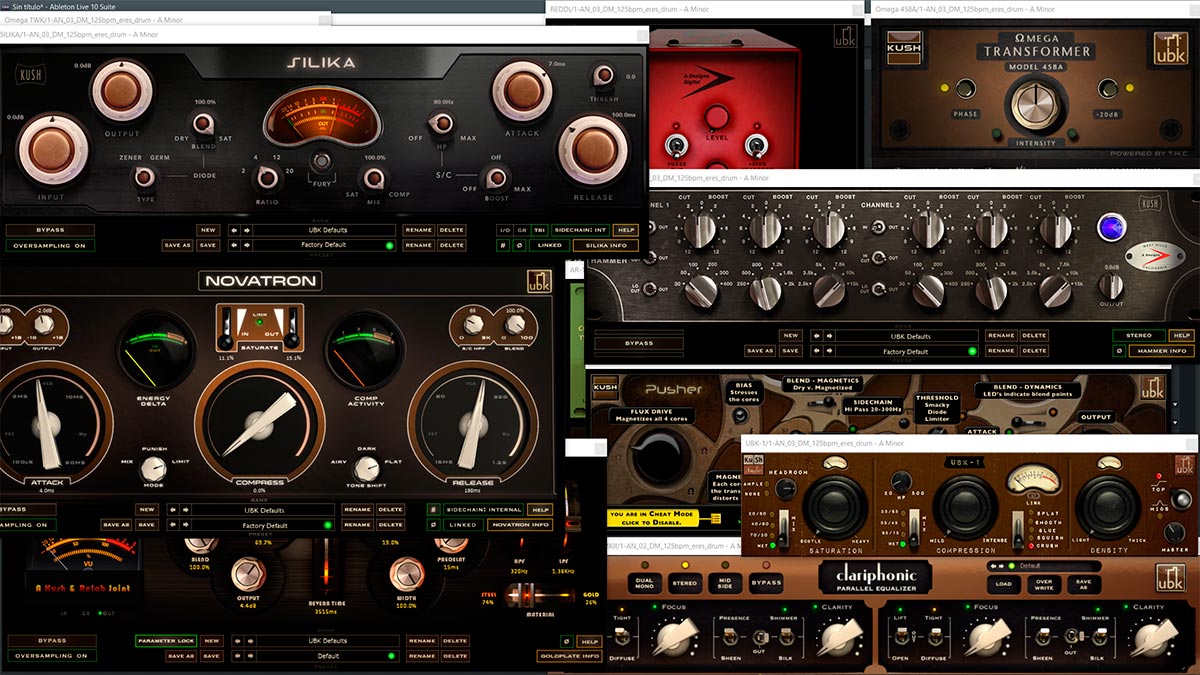Toggle Bypass in the Hammer plugin
This screenshot has height=675, width=1200.
[638, 343]
